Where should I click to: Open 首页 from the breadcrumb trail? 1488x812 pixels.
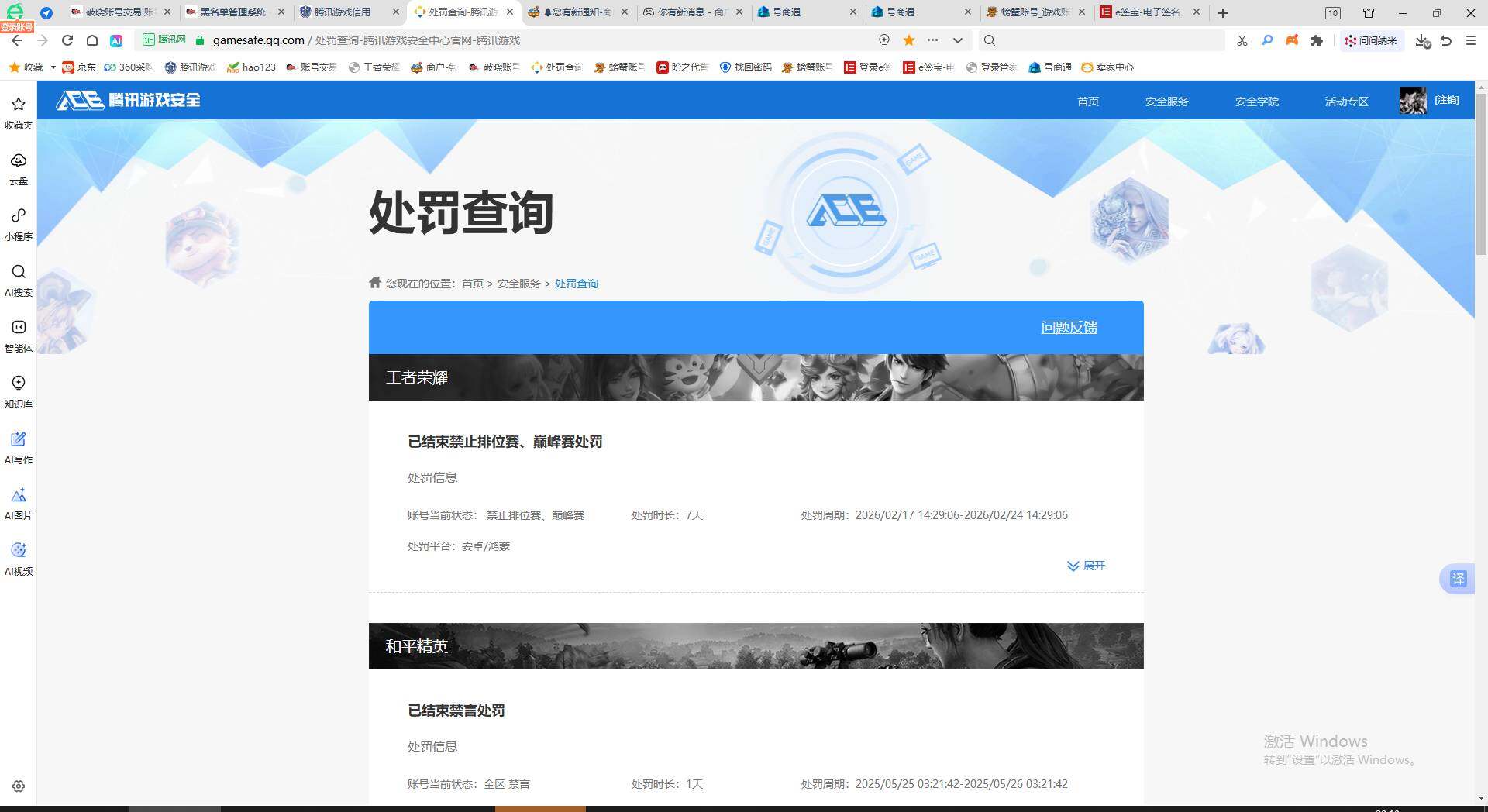pyautogui.click(x=473, y=284)
